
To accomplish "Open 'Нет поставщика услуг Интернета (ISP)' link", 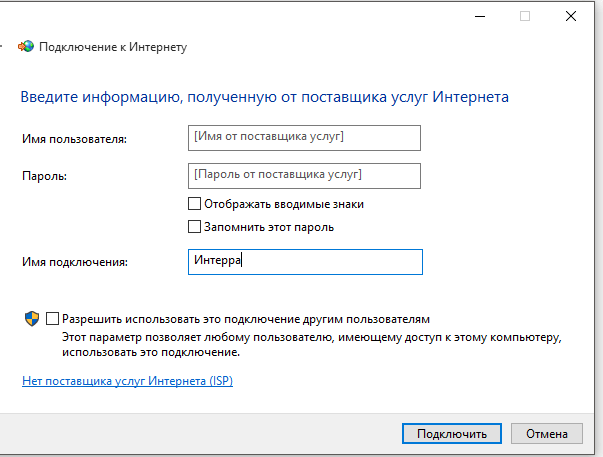I will pos(127,381).
